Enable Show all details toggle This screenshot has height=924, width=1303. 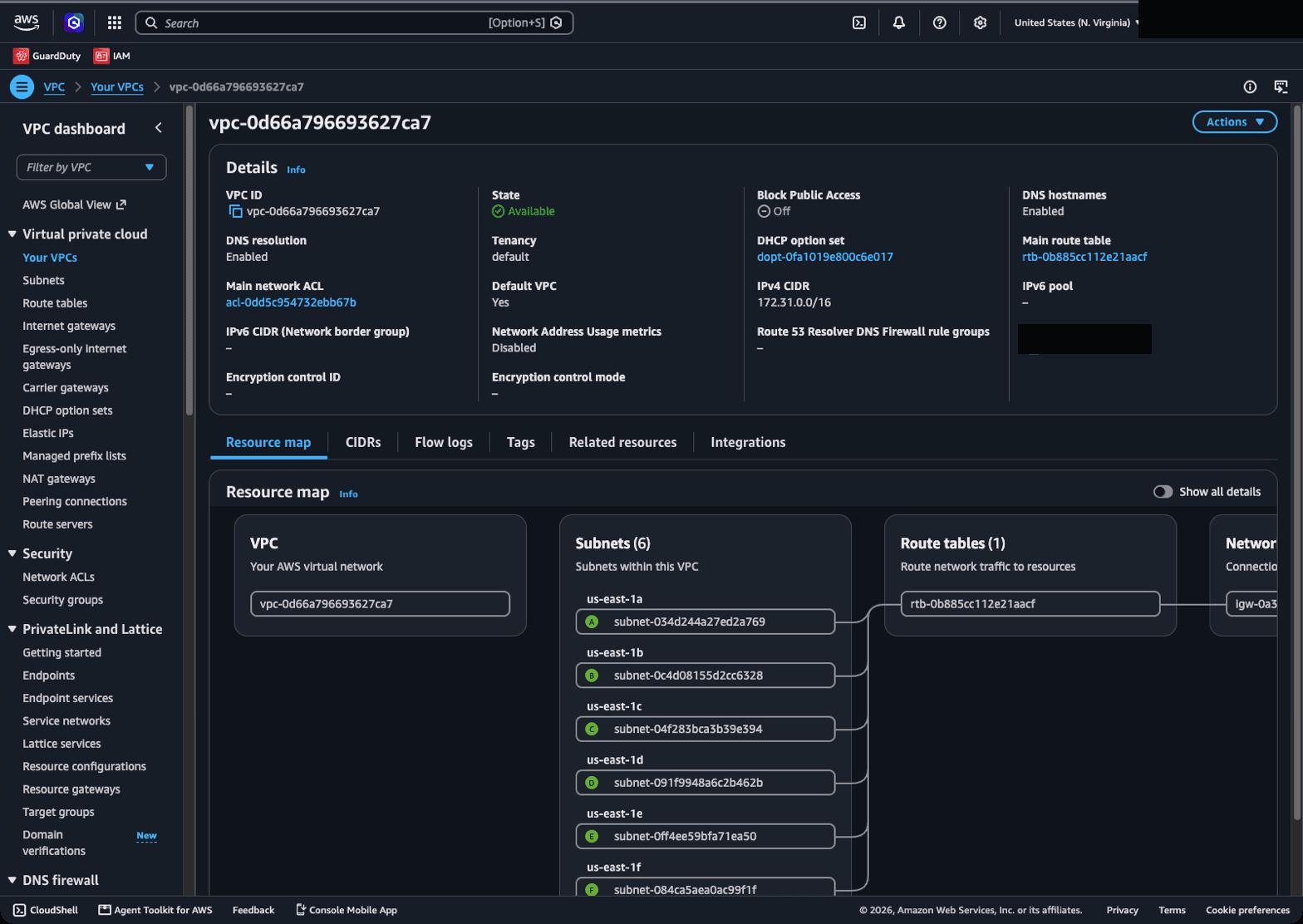pos(1163,492)
